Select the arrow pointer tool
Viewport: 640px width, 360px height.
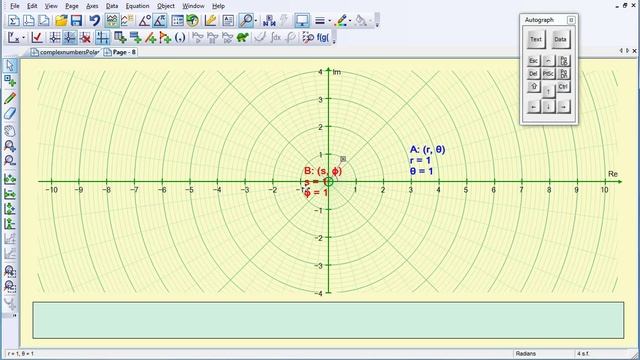(x=10, y=65)
